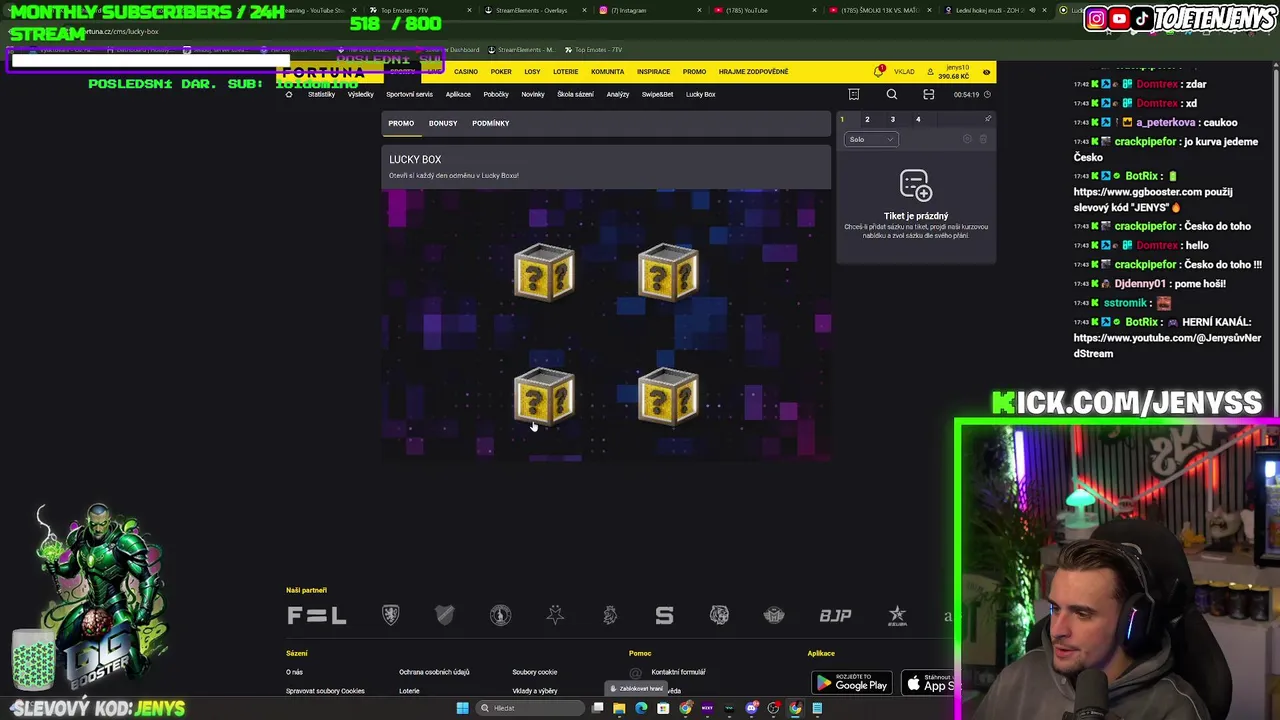Click the ticket trash icon
This screenshot has width=1280, height=720.
[x=983, y=139]
